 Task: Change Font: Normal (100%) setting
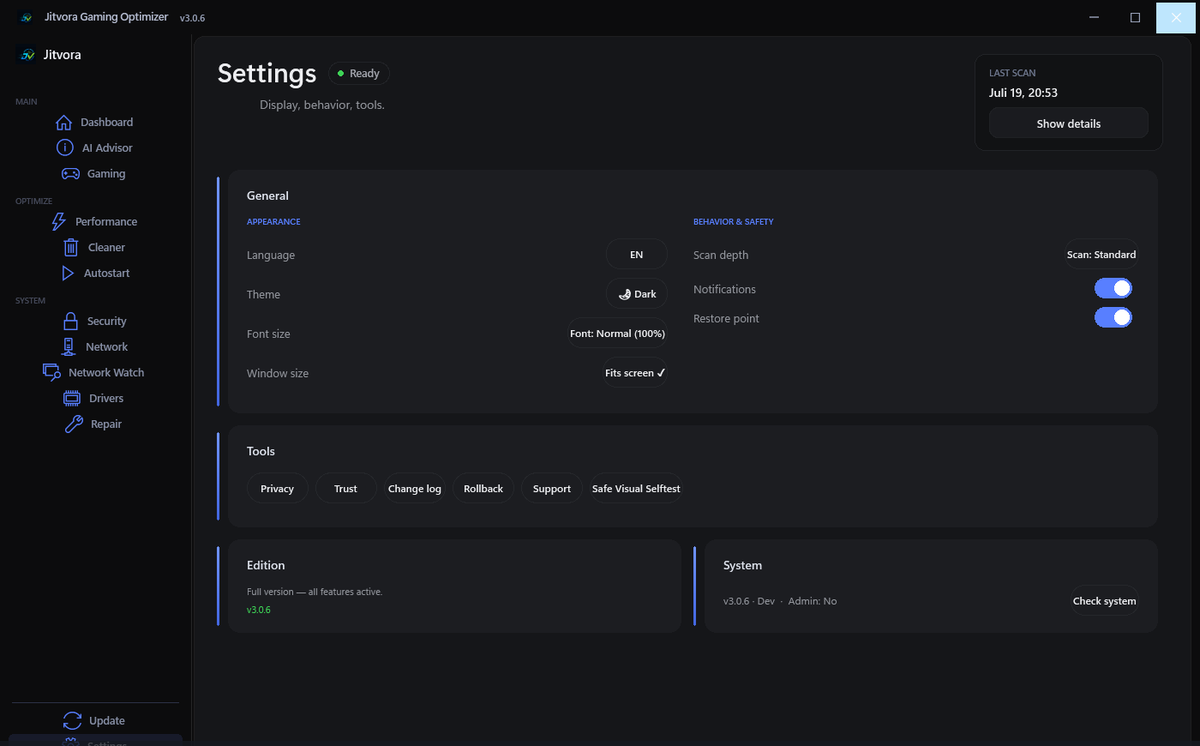617,334
